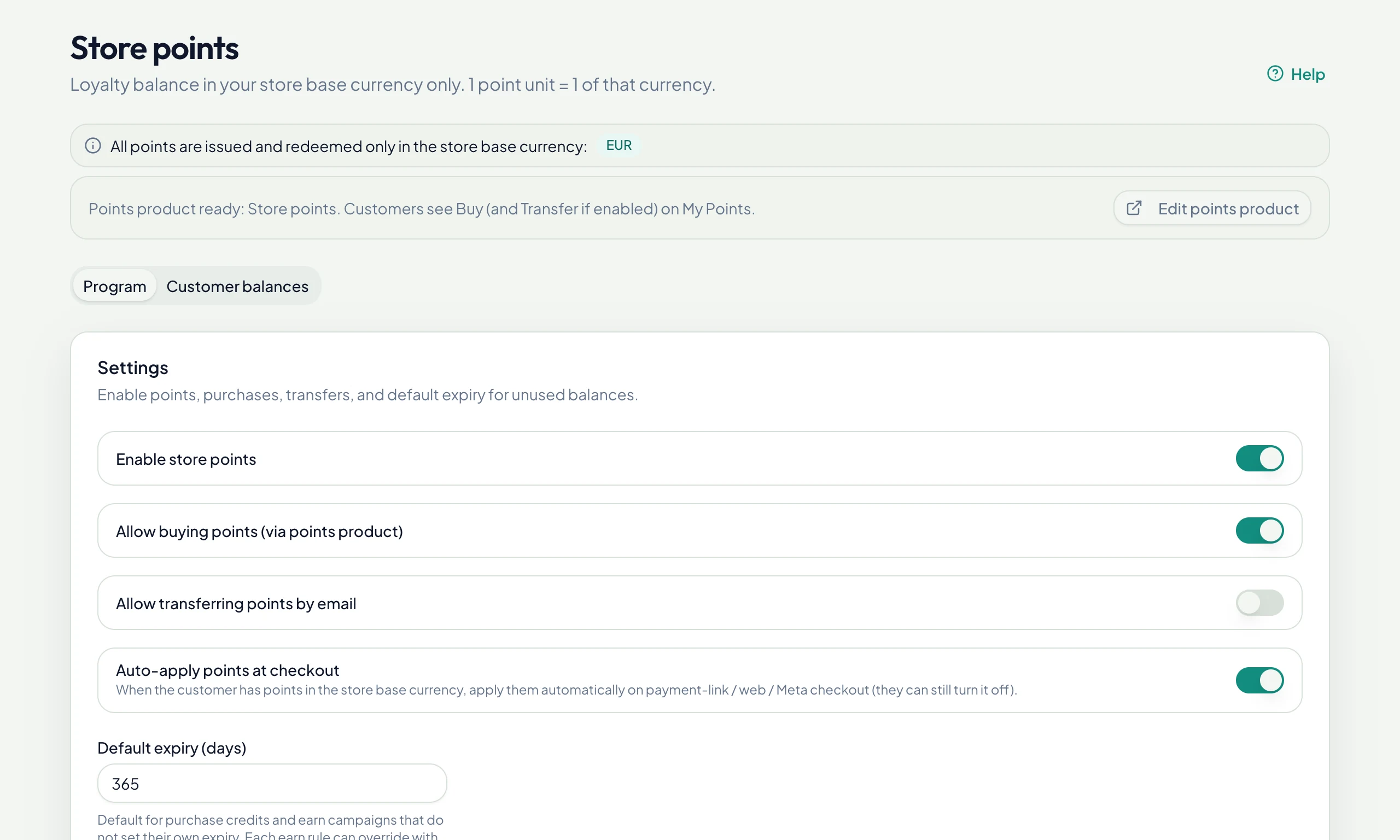Screen dimensions: 1400x840
Task: Click the 'Enable store points' label
Action: click(x=186, y=459)
